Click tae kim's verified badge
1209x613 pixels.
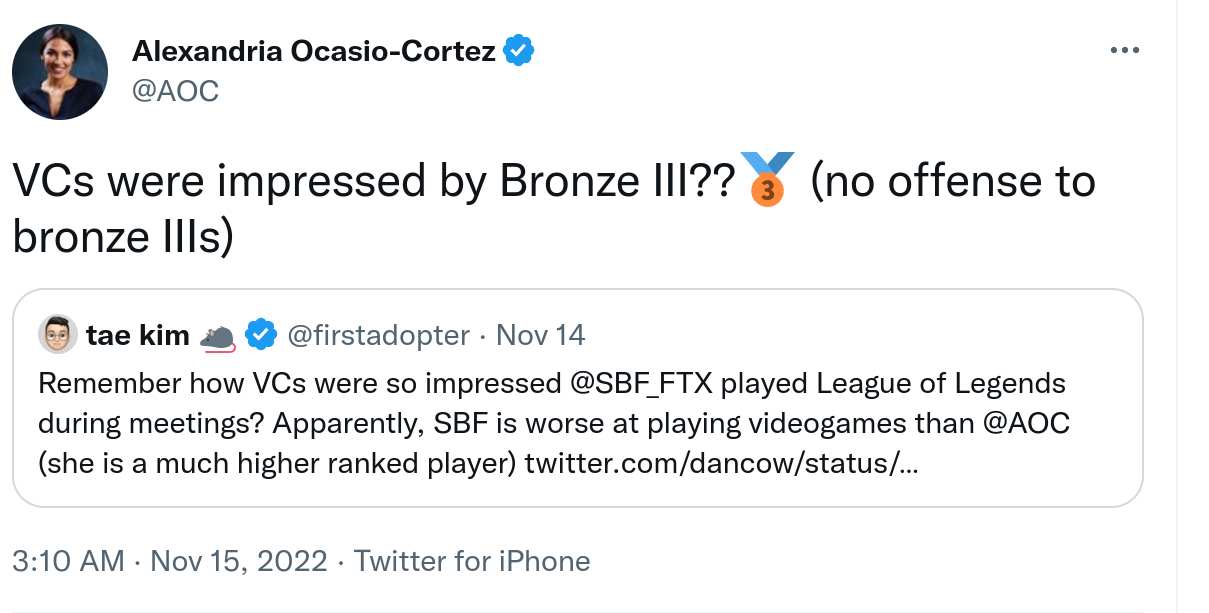coord(261,336)
